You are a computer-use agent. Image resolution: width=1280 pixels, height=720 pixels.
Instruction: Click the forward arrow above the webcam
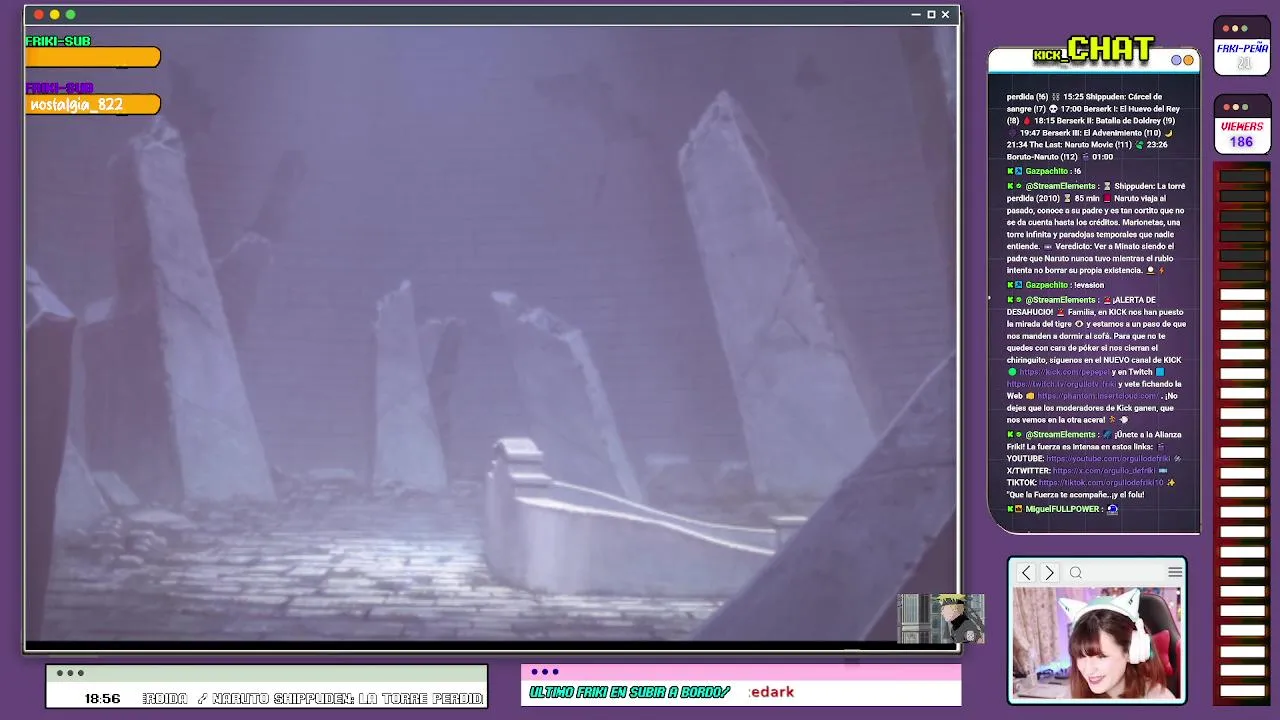point(1049,573)
